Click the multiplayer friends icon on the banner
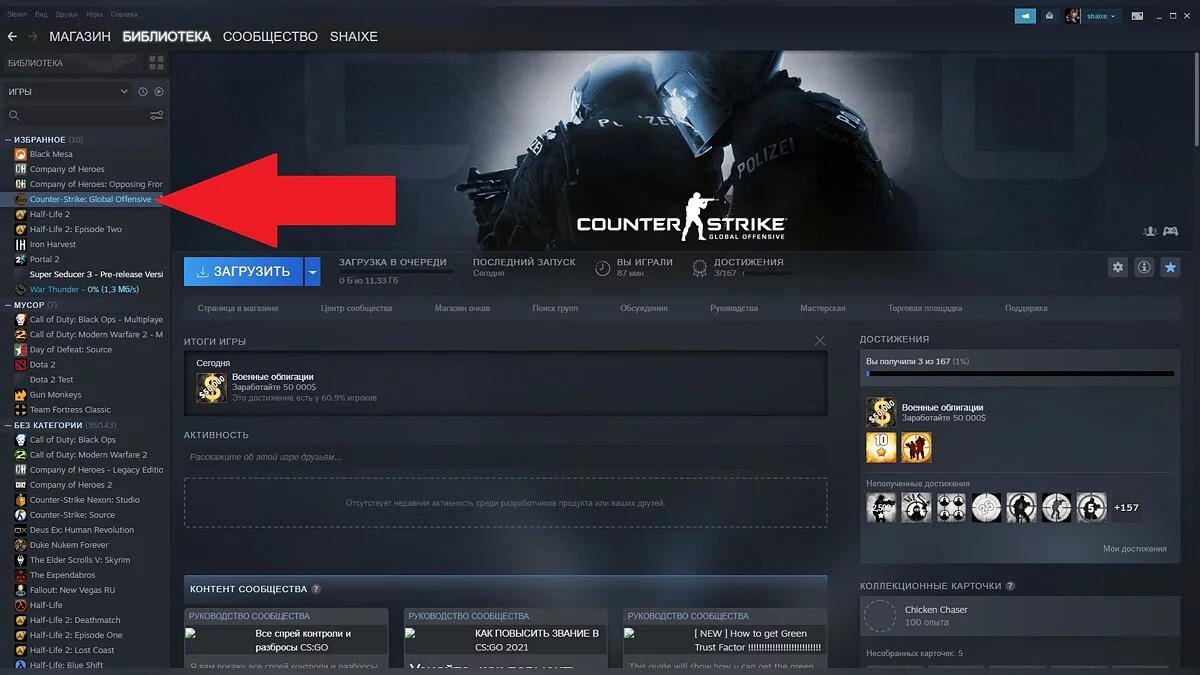This screenshot has width=1200, height=675. (1150, 231)
